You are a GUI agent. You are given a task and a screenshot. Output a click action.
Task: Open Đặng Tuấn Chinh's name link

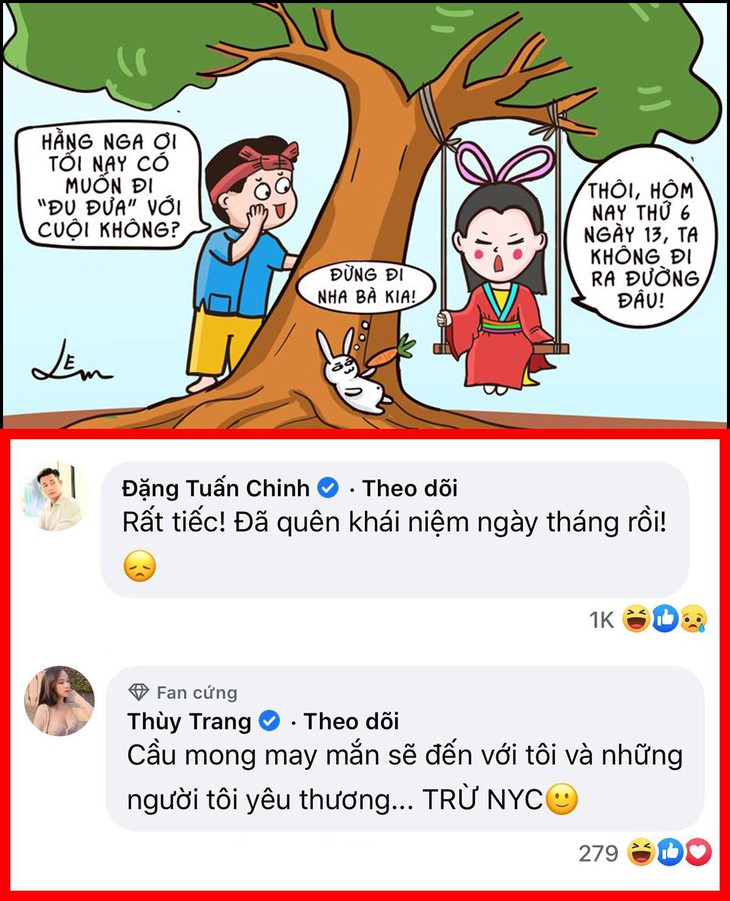(x=216, y=488)
